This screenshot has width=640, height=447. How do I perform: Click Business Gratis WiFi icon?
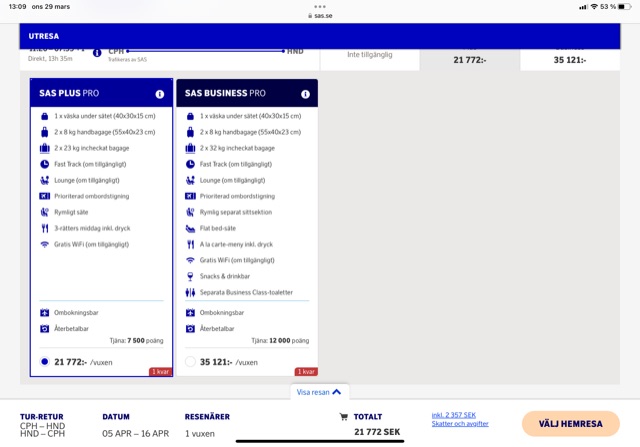190,260
